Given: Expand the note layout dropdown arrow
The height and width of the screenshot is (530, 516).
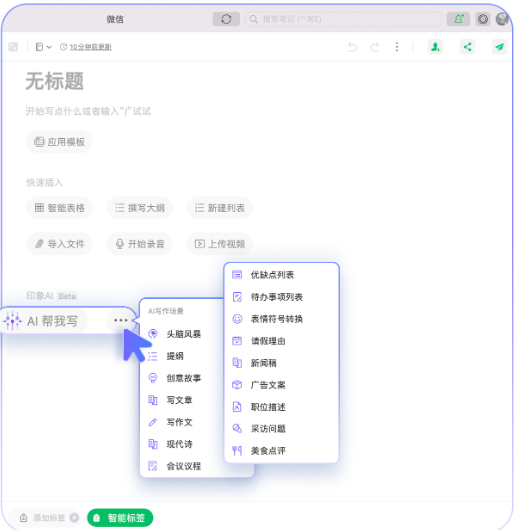Looking at the screenshot, I should tap(49, 47).
